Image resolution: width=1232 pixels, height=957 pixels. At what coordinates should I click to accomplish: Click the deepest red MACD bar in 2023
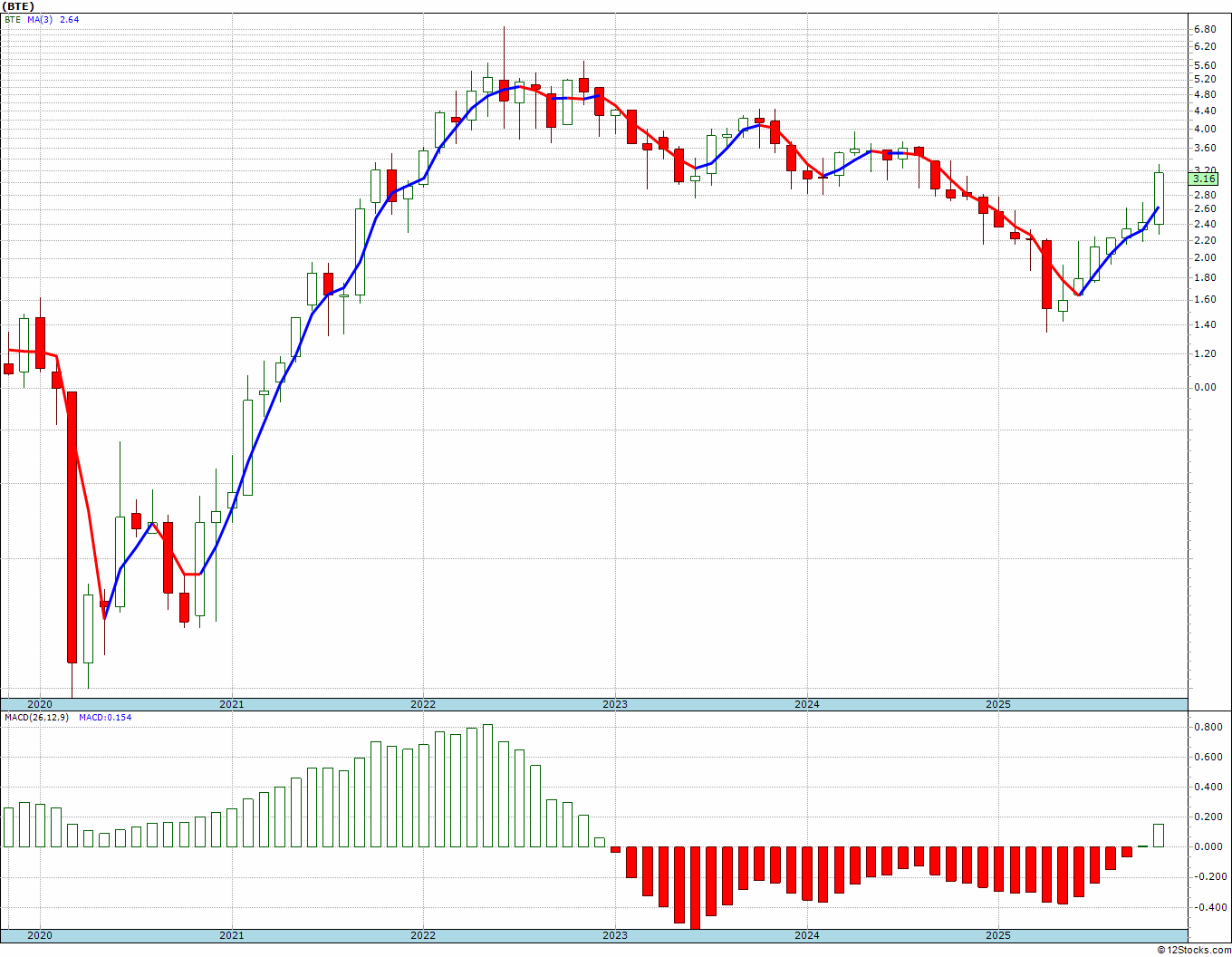tap(695, 887)
